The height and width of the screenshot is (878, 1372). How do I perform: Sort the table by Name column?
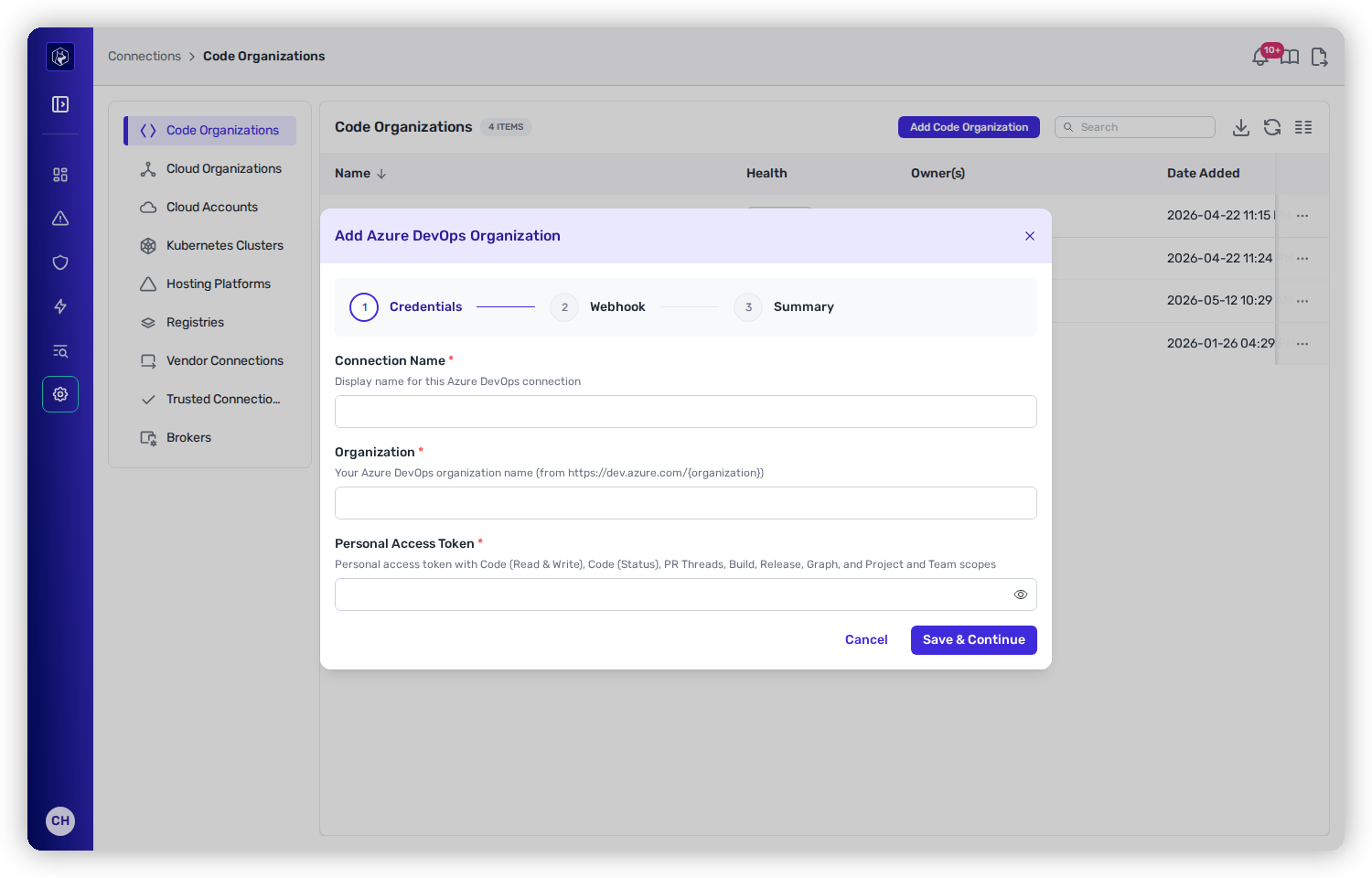tap(360, 173)
